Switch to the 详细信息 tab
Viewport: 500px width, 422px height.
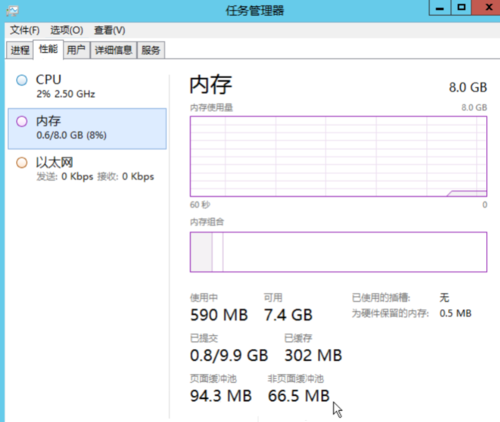114,50
